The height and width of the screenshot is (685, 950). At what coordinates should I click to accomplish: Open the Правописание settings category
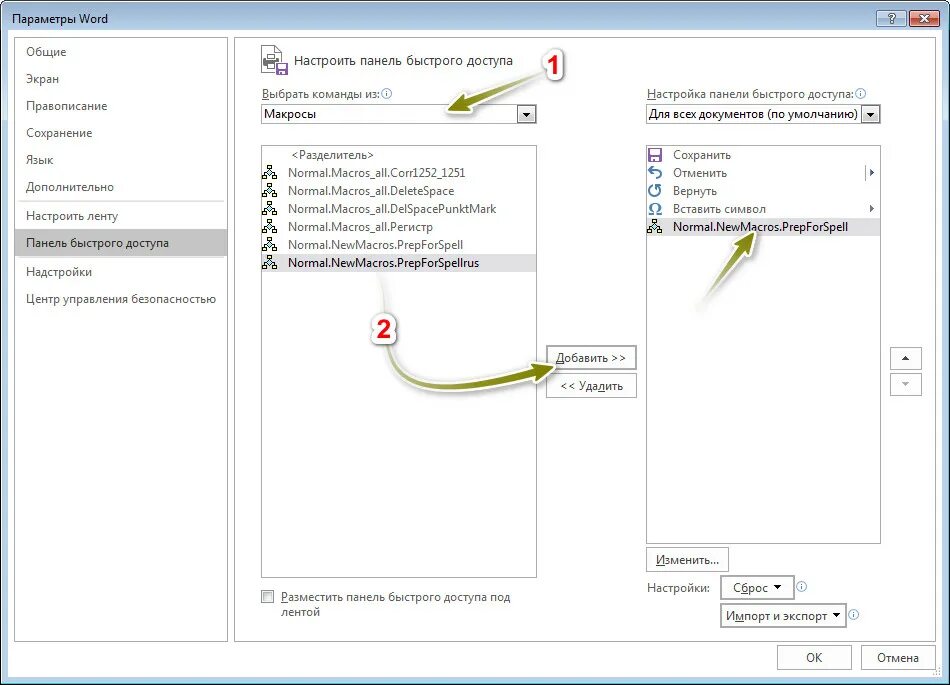[121, 106]
